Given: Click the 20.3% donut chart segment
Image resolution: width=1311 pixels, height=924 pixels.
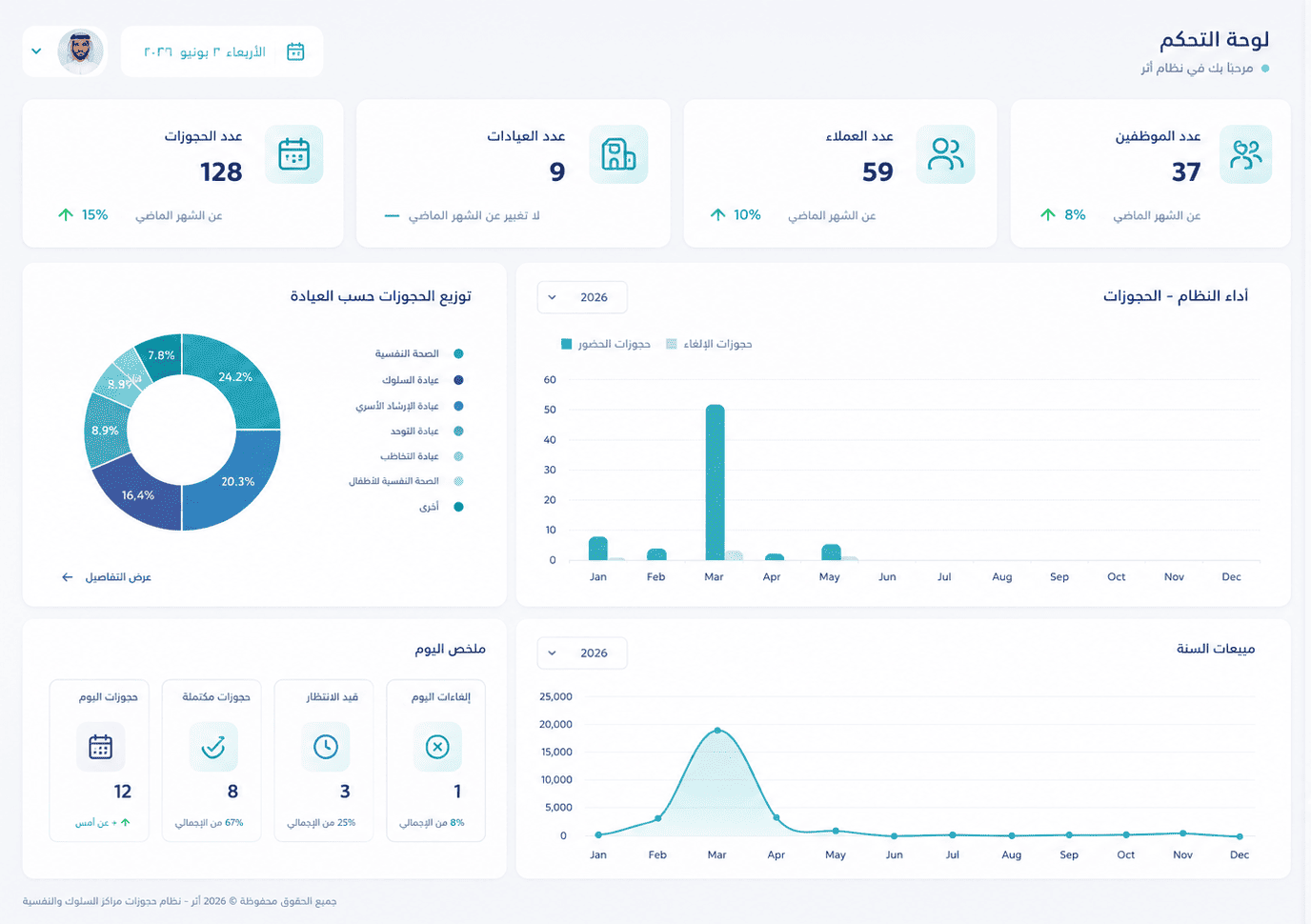Looking at the screenshot, I should click(238, 481).
